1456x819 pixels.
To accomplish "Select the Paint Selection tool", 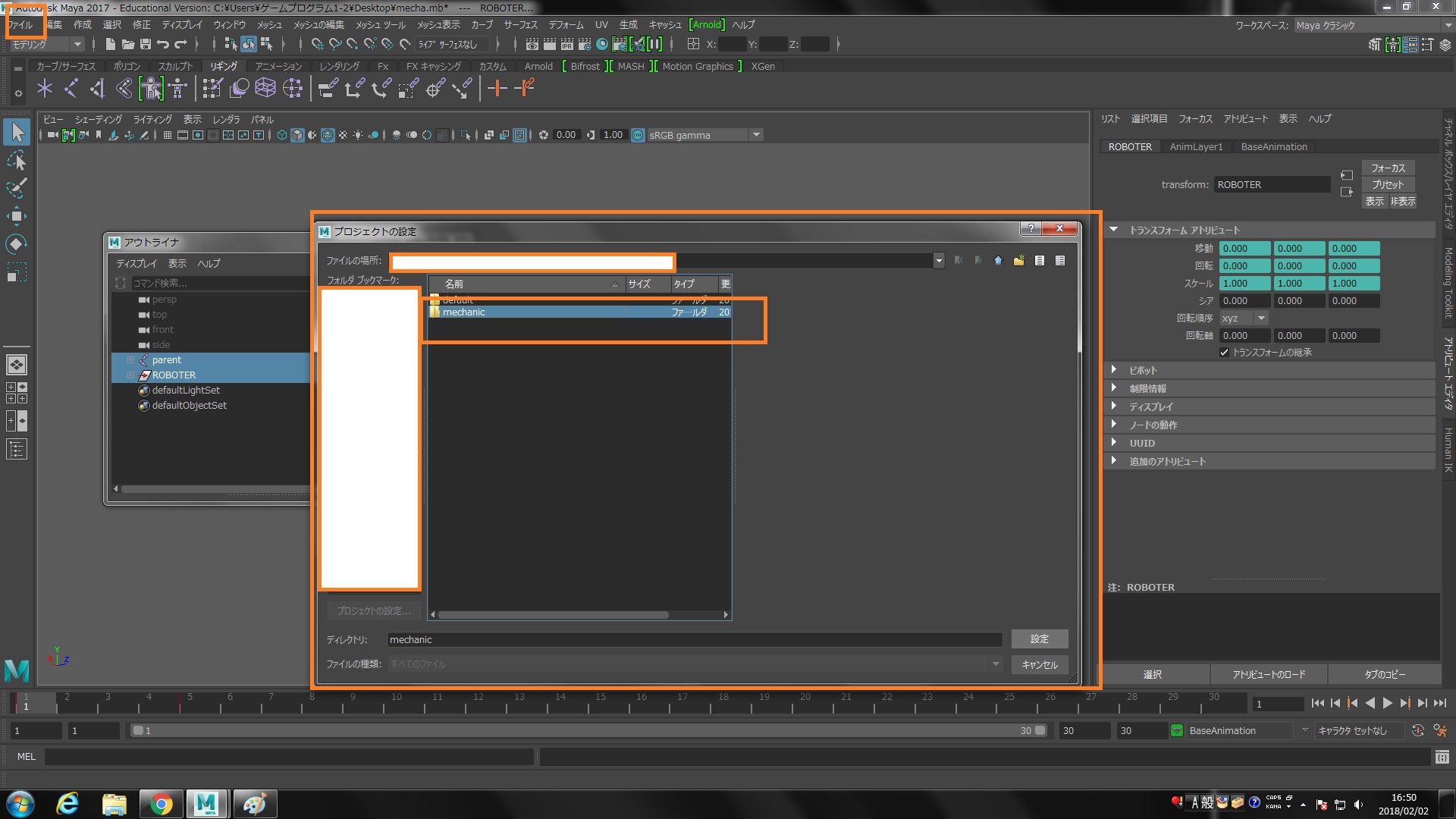I will (17, 188).
